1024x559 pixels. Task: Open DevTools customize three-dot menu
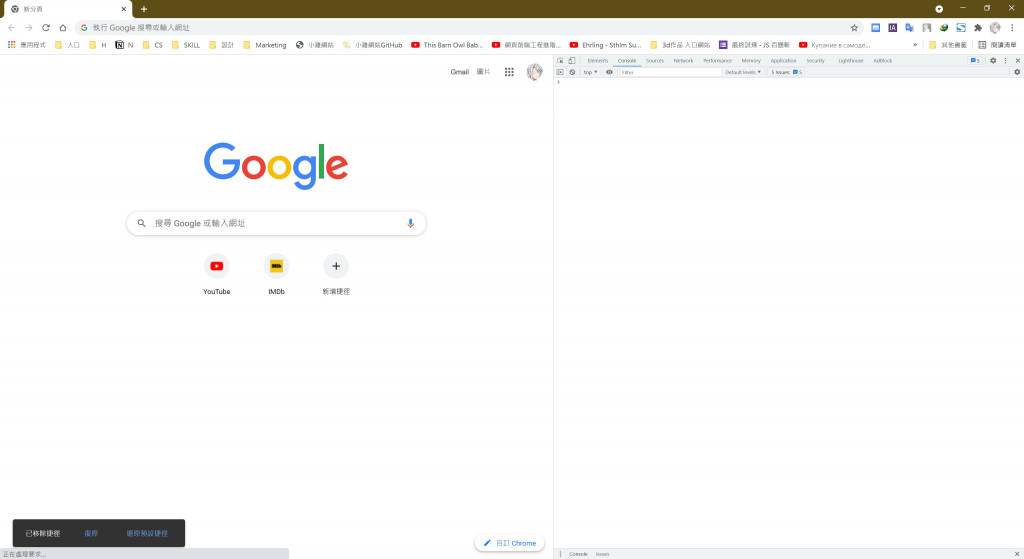(1006, 61)
